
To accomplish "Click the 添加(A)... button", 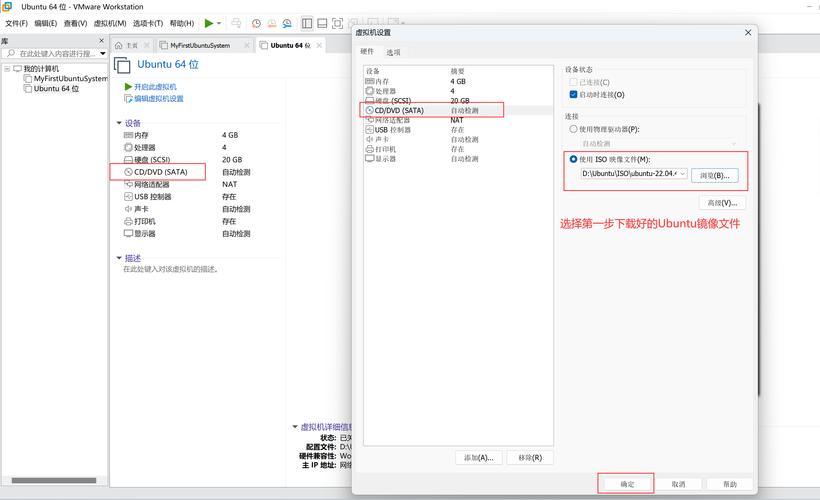I will pos(479,458).
